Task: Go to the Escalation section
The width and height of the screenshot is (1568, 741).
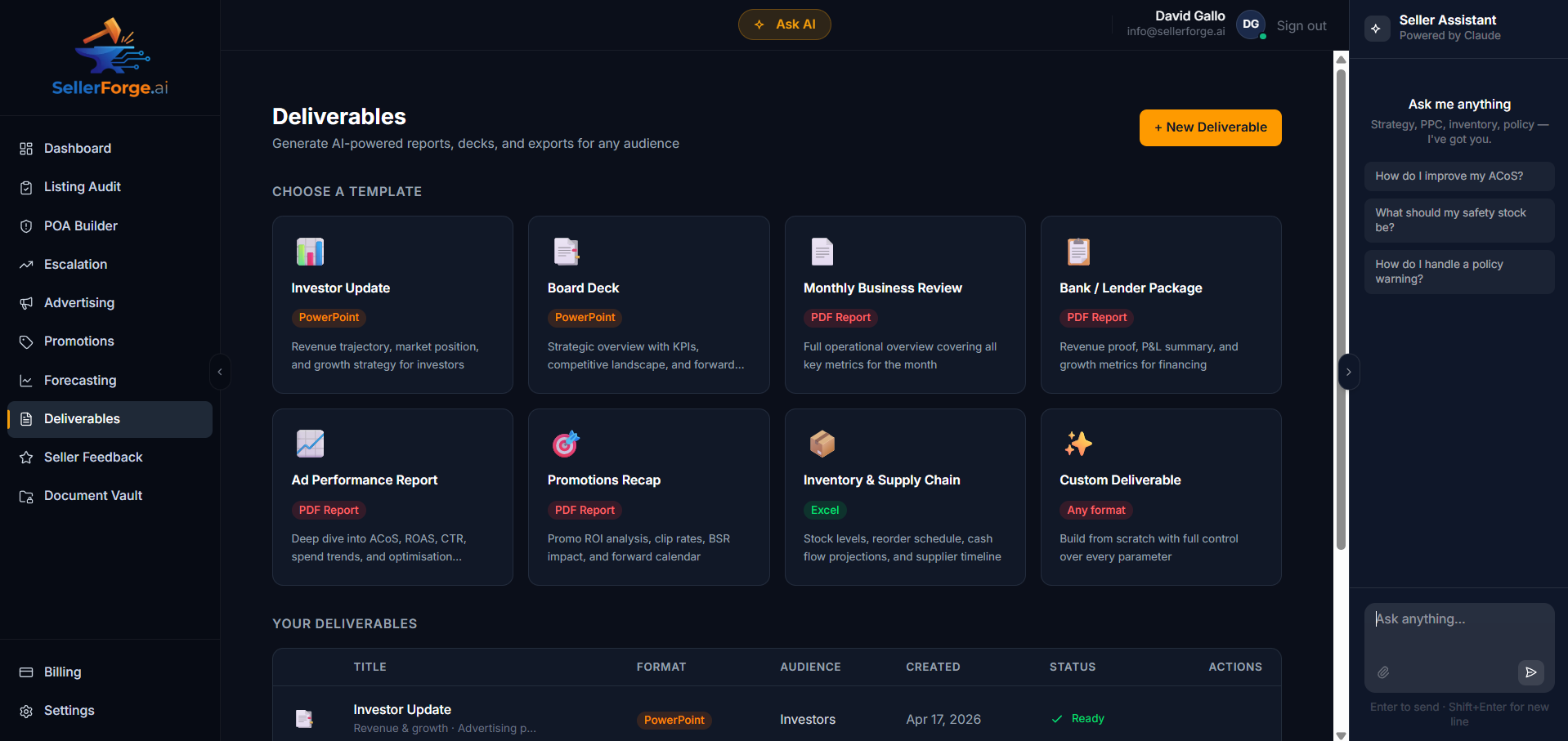Action: point(75,264)
